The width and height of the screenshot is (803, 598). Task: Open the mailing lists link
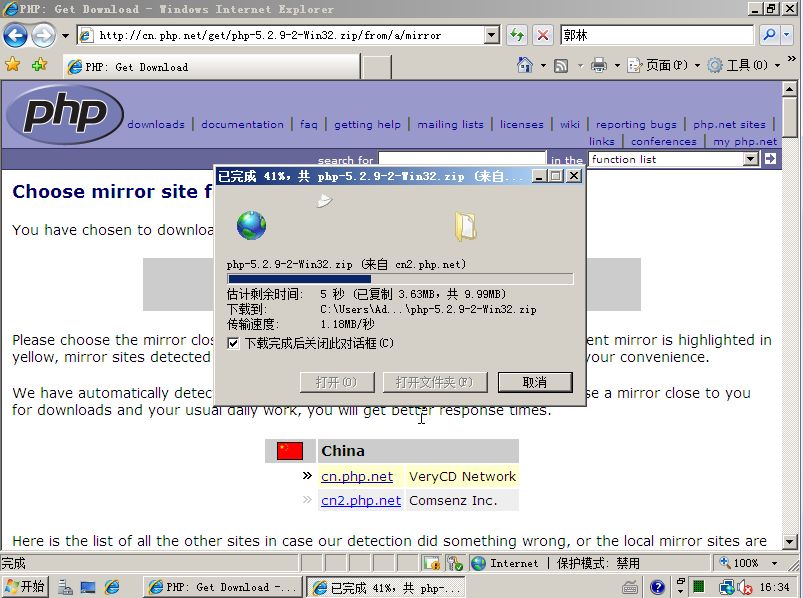pyautogui.click(x=450, y=124)
